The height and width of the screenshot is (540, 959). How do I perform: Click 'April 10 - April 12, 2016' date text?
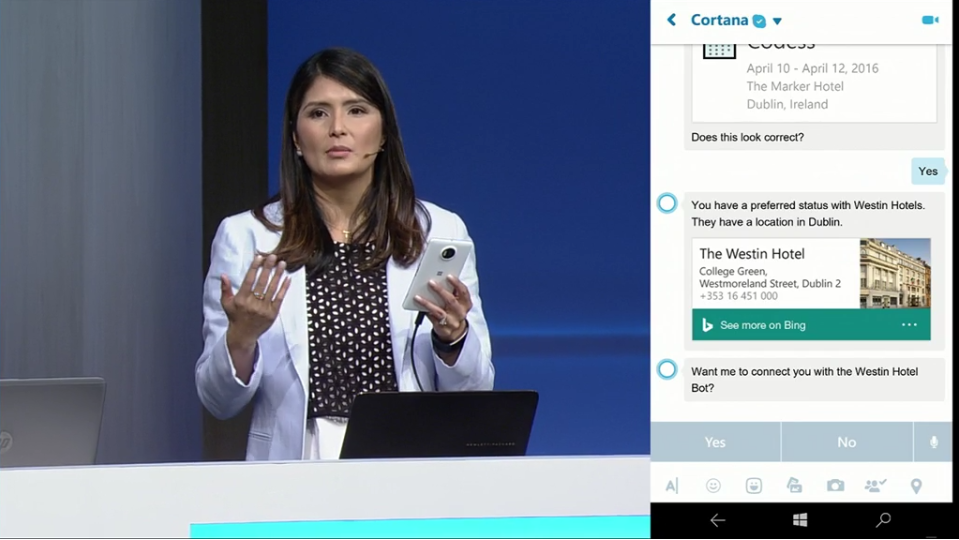[x=812, y=68]
